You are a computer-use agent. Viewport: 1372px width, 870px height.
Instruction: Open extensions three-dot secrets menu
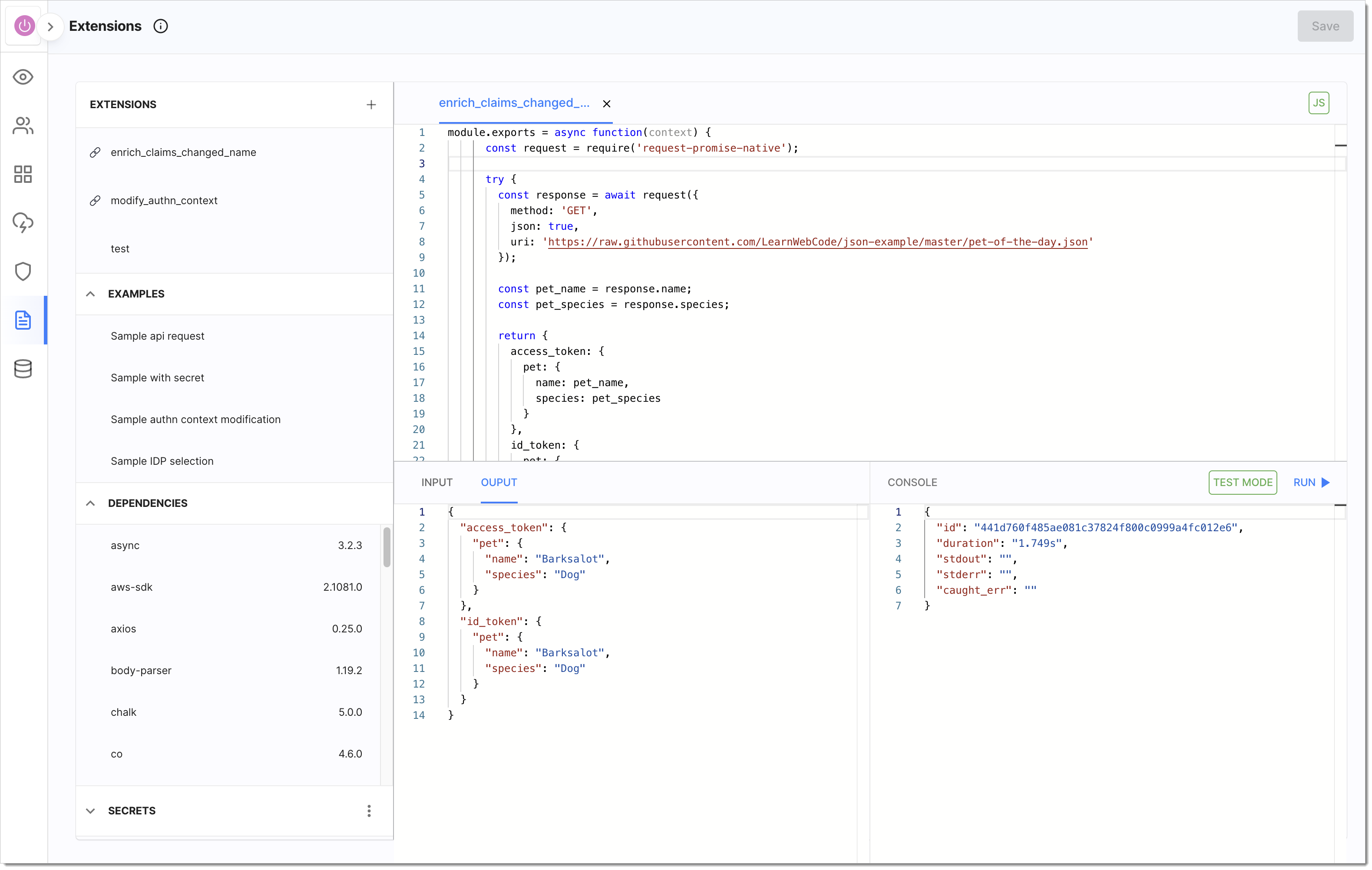(x=370, y=811)
